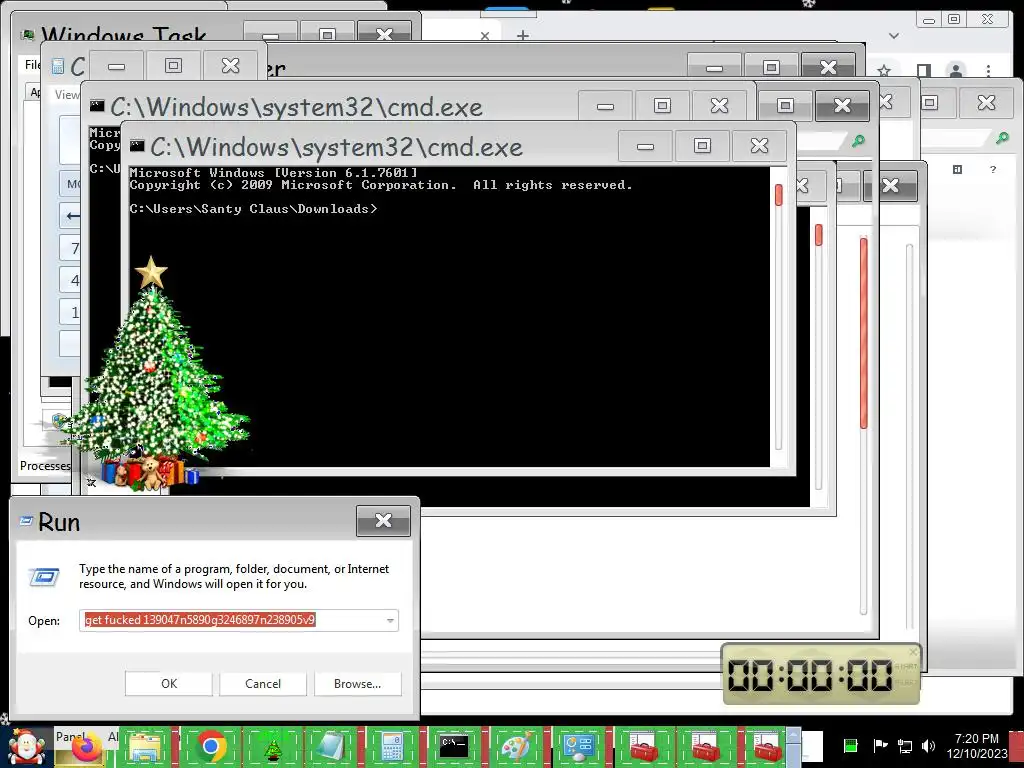
Task: Toggle the Explorer preview pane icon
Action: (x=957, y=169)
